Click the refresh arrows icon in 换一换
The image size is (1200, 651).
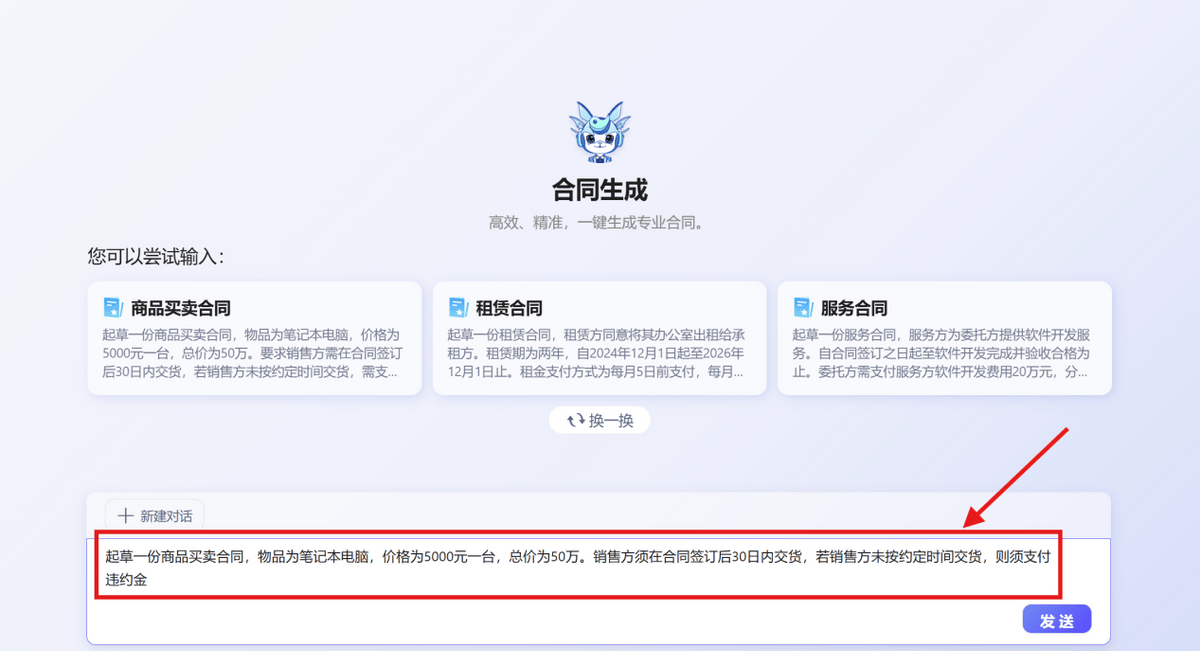(x=576, y=421)
